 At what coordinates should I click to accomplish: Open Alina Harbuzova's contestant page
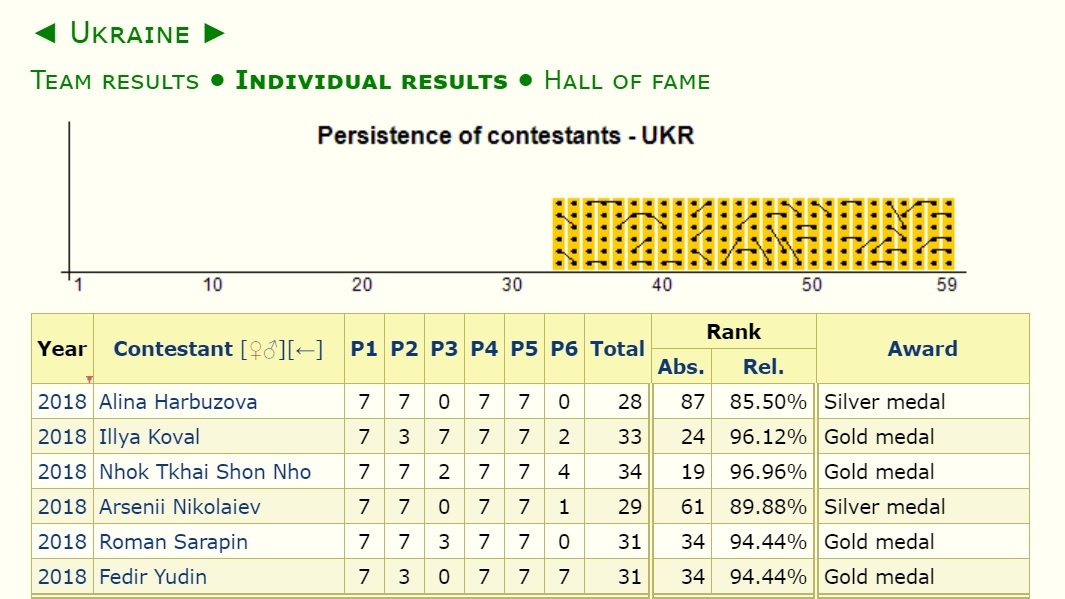tap(178, 402)
